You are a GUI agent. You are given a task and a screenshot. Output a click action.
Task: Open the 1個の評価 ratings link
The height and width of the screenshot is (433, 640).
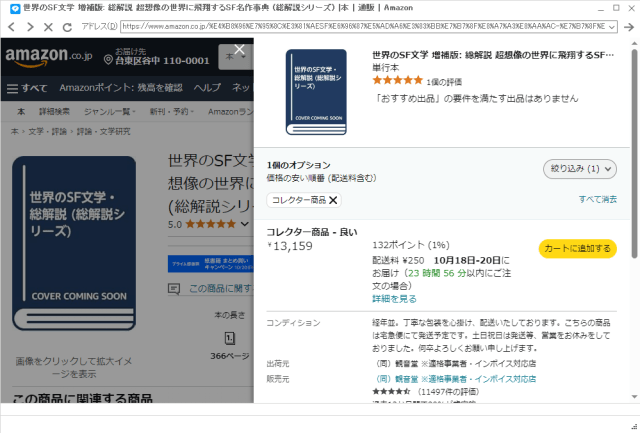tap(444, 82)
